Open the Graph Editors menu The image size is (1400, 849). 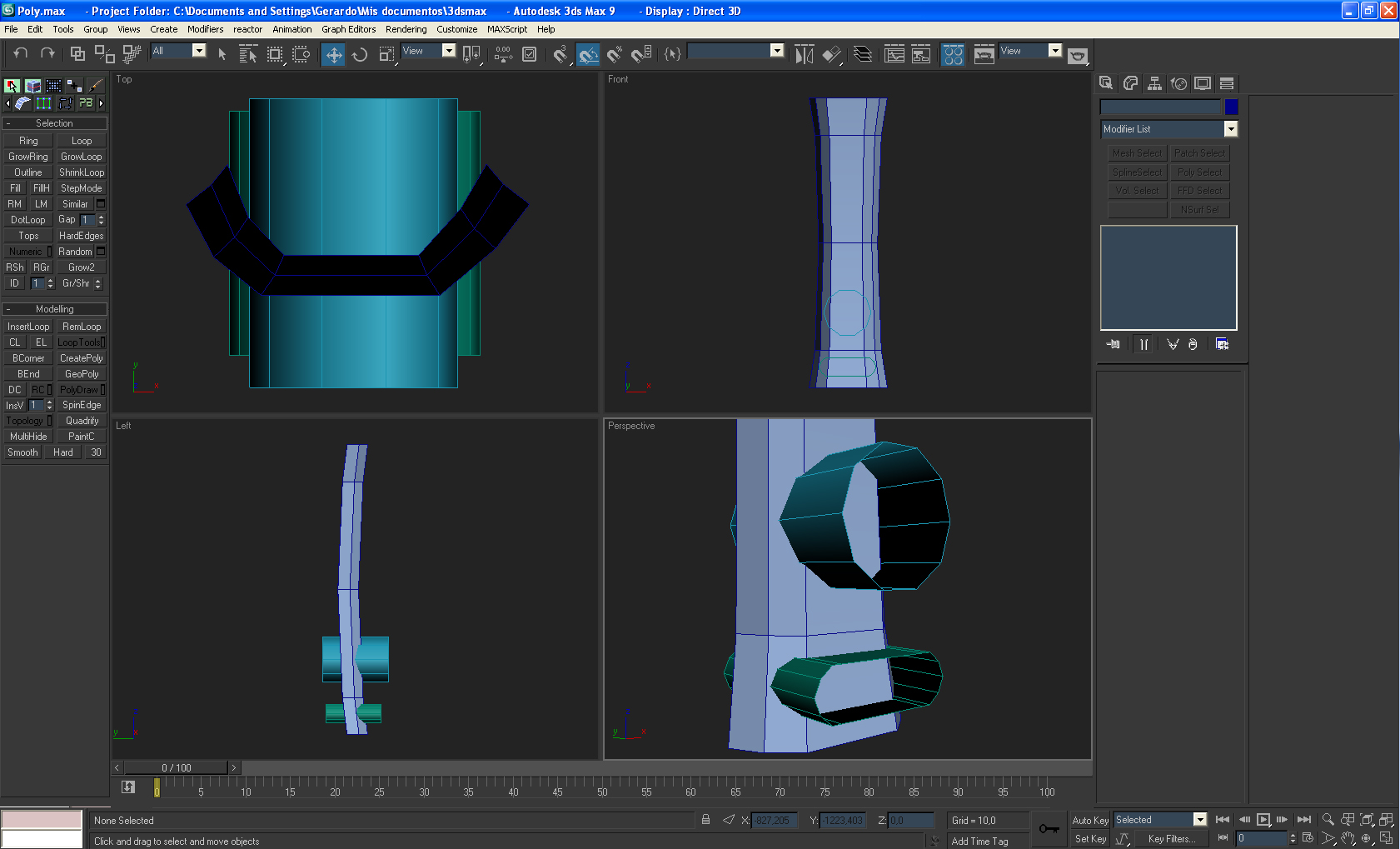349,29
